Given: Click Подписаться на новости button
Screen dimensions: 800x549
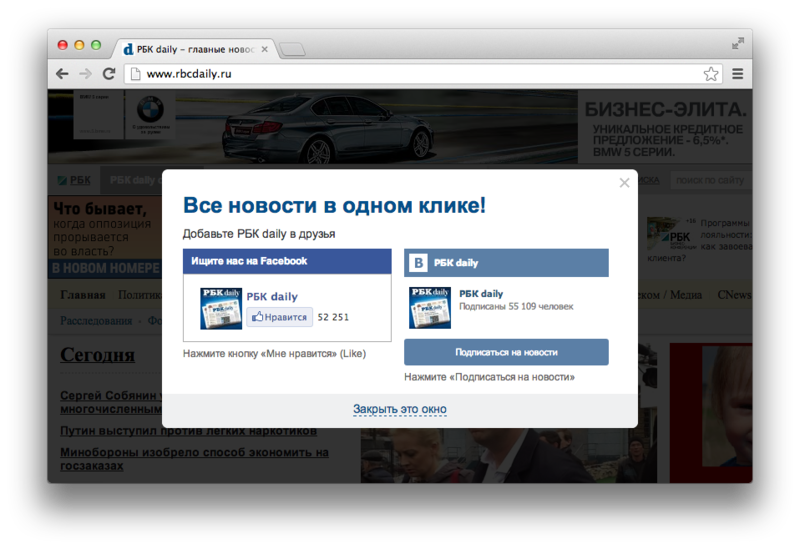Looking at the screenshot, I should coord(506,352).
